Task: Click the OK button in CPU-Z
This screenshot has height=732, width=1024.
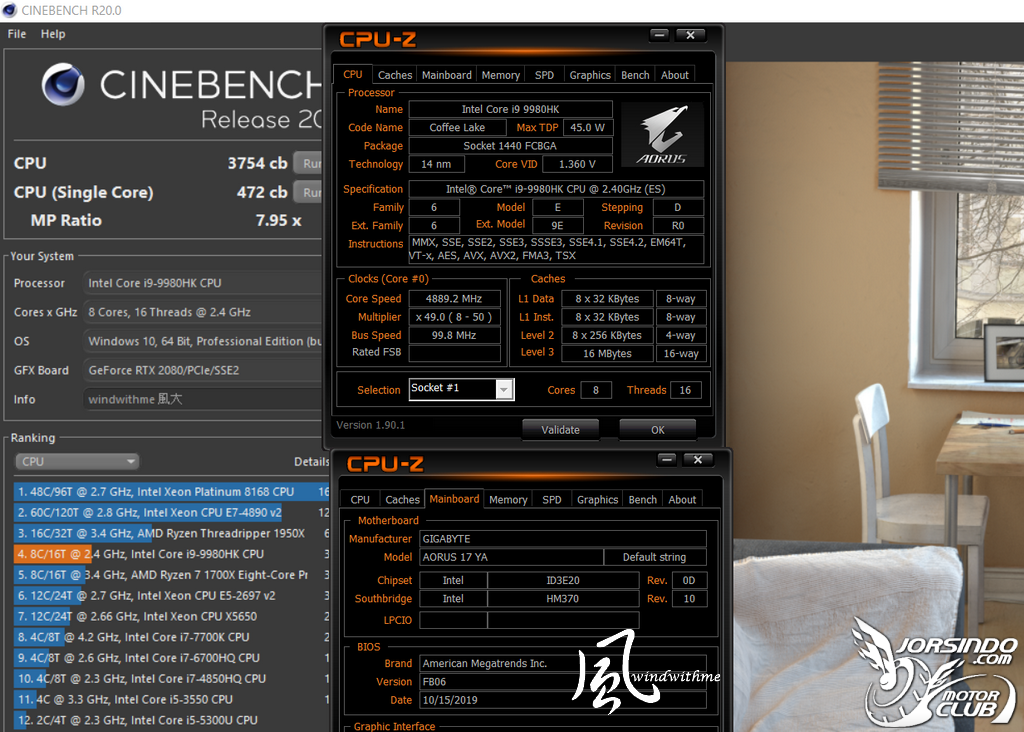Action: pos(658,430)
